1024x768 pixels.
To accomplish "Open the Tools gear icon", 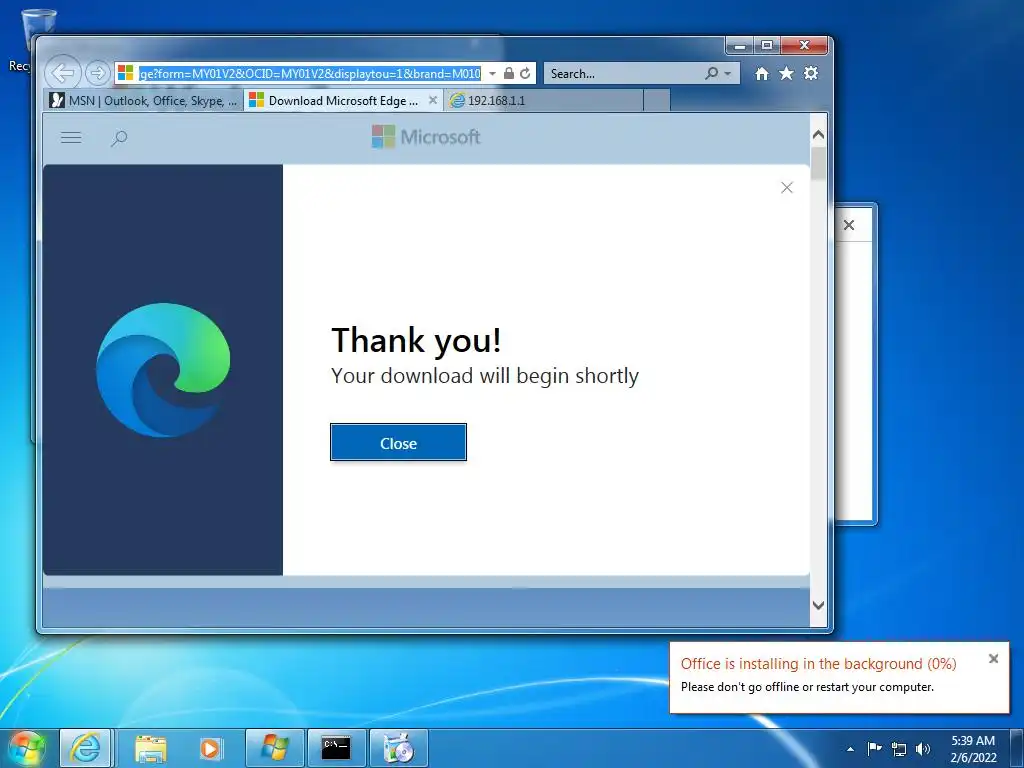I will [811, 73].
